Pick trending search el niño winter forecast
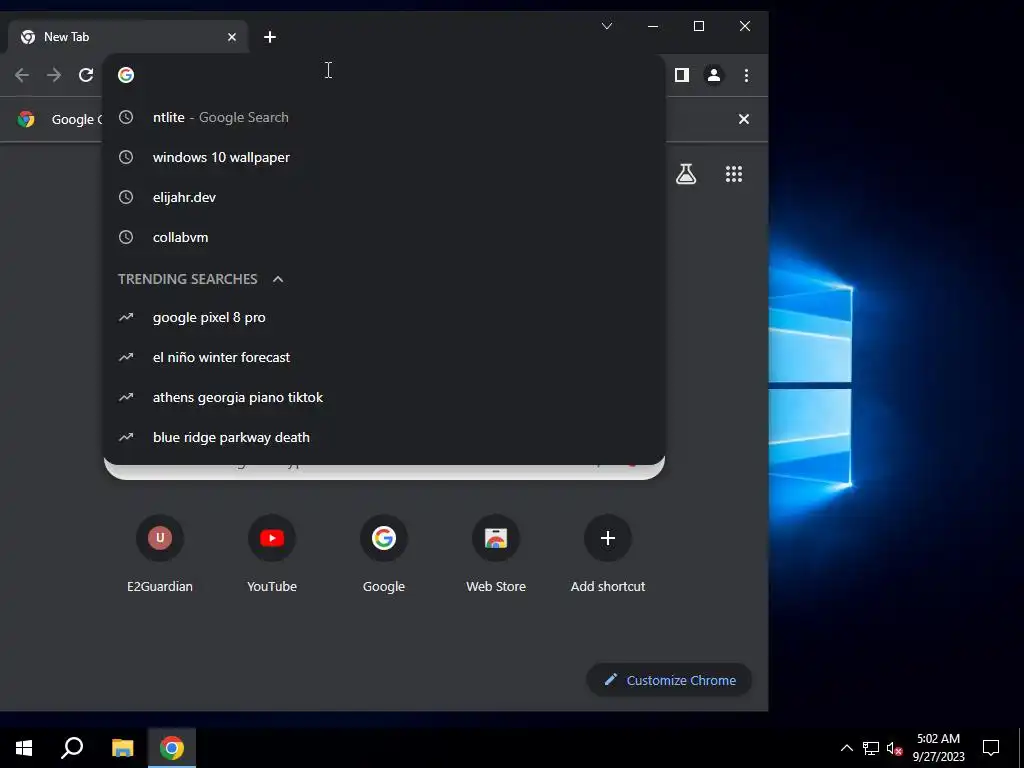 coord(384,357)
